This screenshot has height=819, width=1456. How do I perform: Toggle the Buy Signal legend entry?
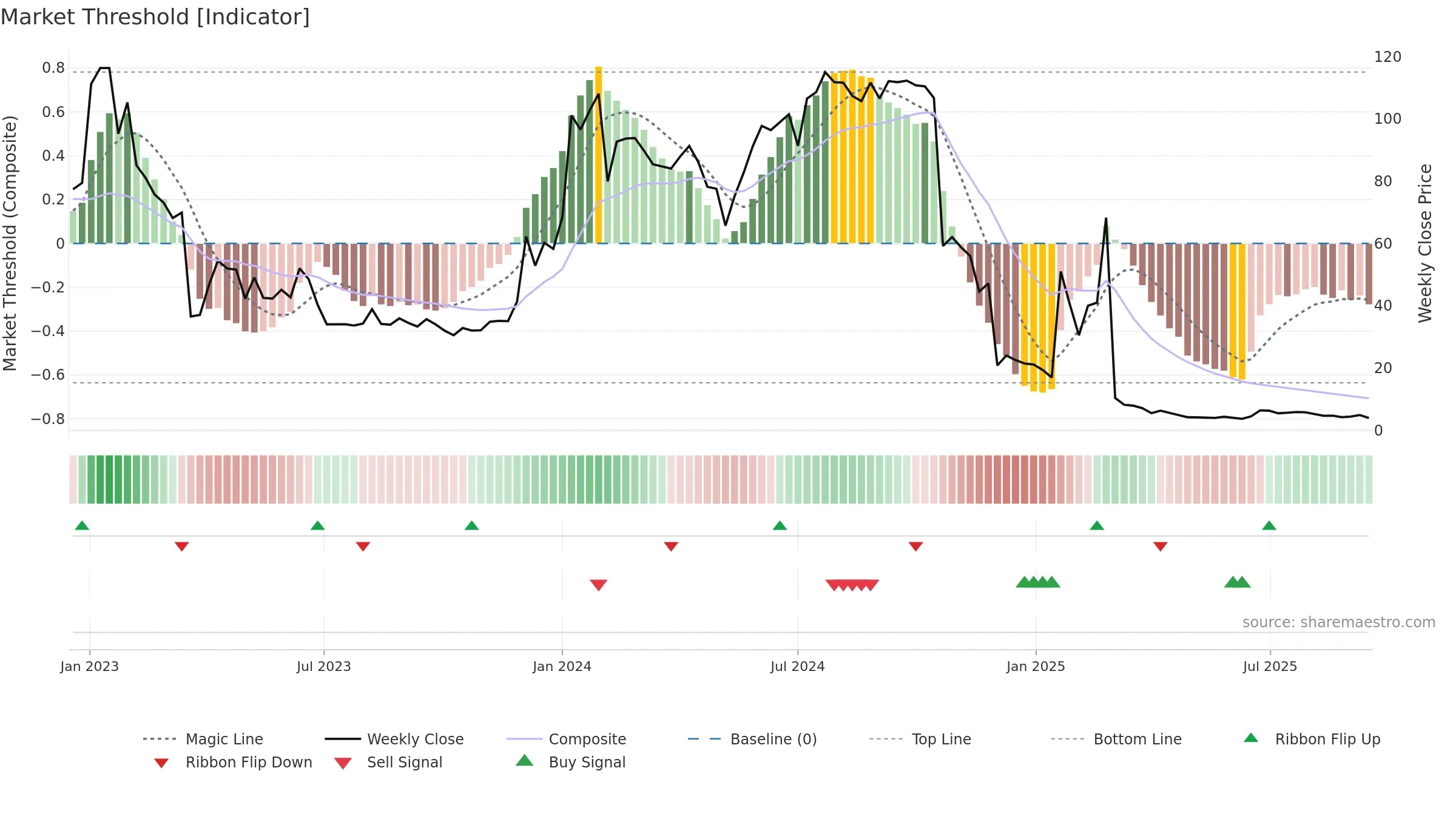click(570, 762)
